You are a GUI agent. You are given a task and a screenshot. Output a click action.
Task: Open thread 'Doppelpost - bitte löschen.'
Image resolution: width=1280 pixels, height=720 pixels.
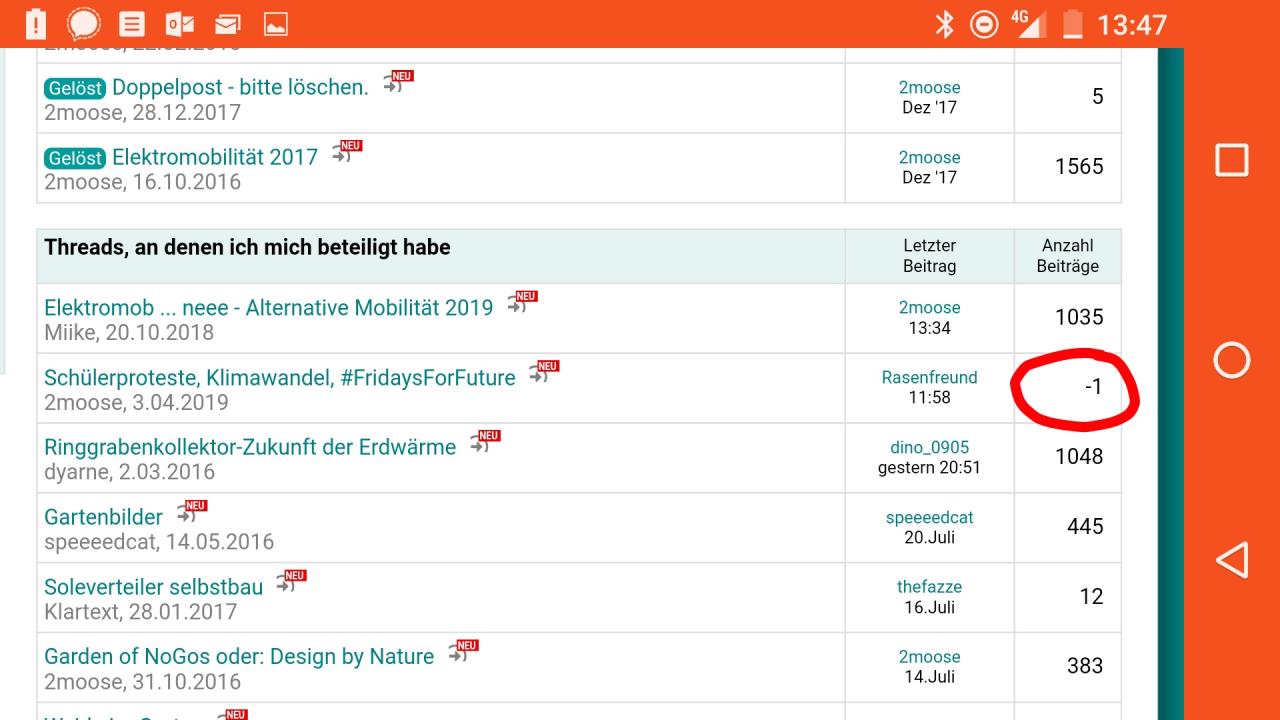pos(240,87)
